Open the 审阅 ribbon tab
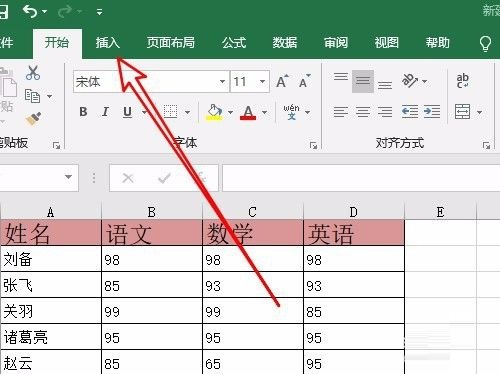The width and height of the screenshot is (500, 374). 336,43
